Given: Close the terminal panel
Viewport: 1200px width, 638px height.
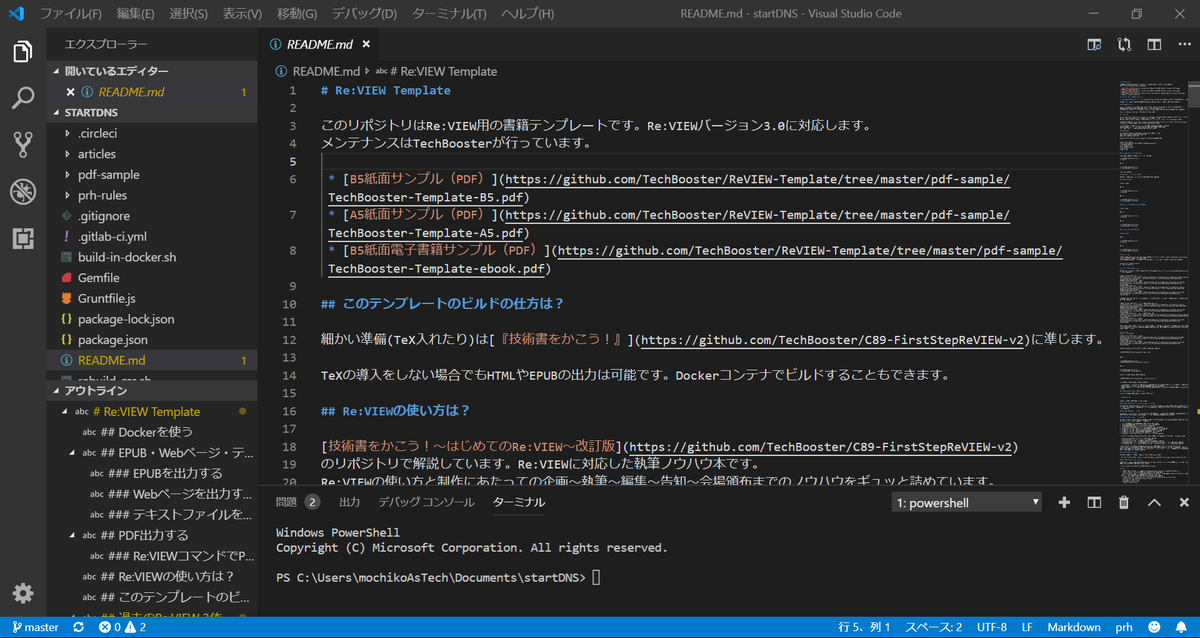Looking at the screenshot, I should 1182,502.
